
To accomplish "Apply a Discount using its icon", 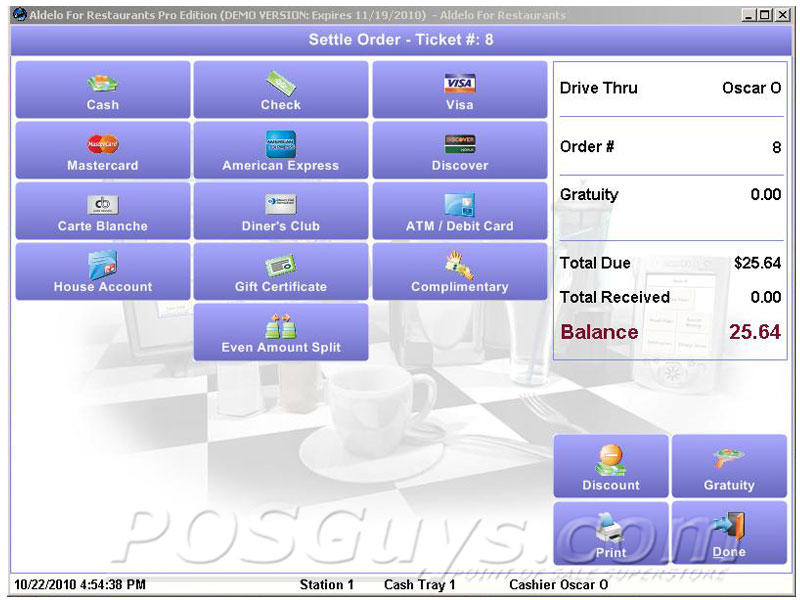I will pos(611,461).
